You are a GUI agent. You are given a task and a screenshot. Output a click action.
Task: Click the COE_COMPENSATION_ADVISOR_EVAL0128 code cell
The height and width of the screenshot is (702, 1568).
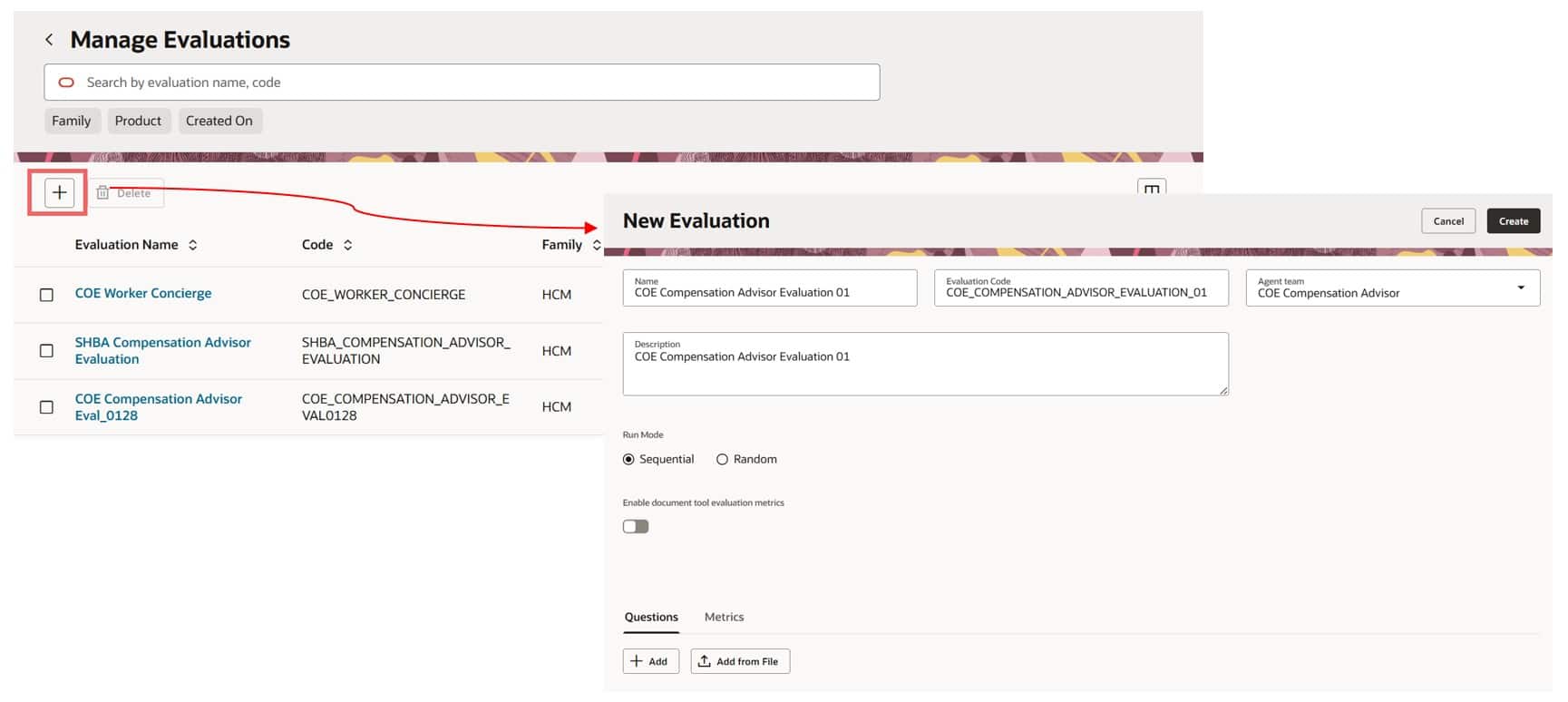point(405,407)
